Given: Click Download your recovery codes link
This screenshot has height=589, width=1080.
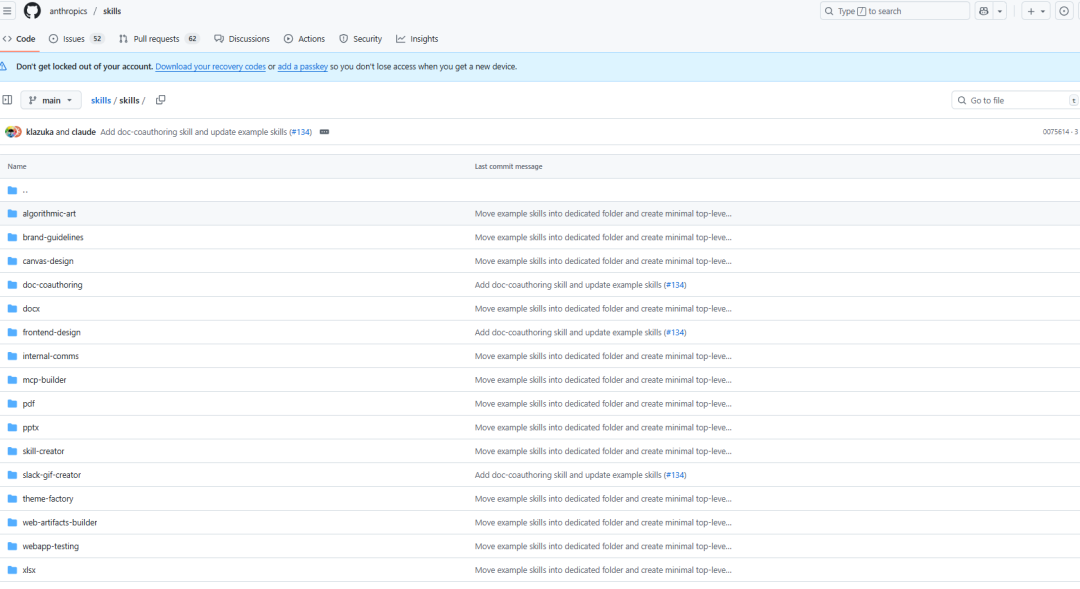Looking at the screenshot, I should click(210, 67).
